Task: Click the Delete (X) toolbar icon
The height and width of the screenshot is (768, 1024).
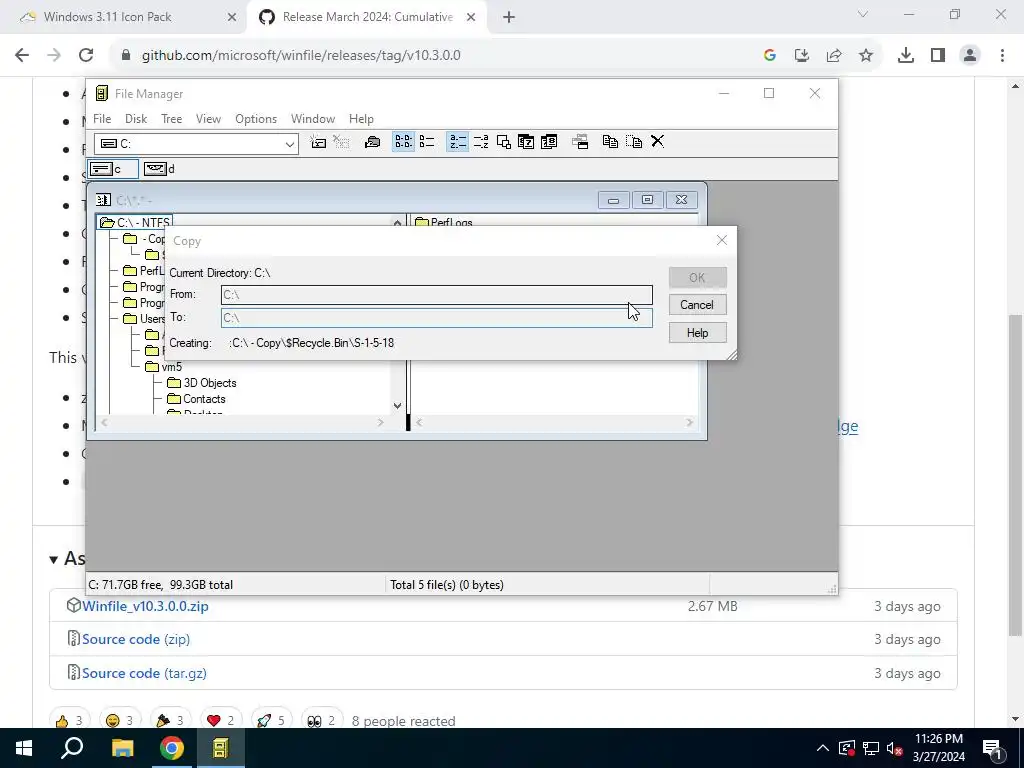Action: click(657, 142)
